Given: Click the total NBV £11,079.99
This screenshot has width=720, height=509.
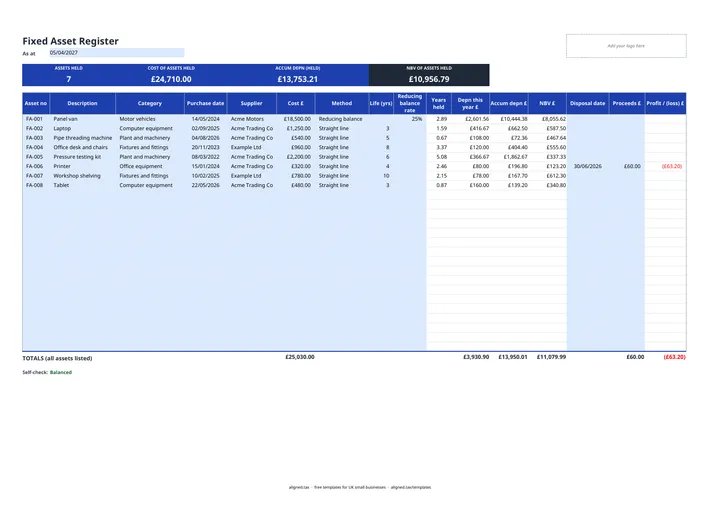Looking at the screenshot, I should (551, 357).
